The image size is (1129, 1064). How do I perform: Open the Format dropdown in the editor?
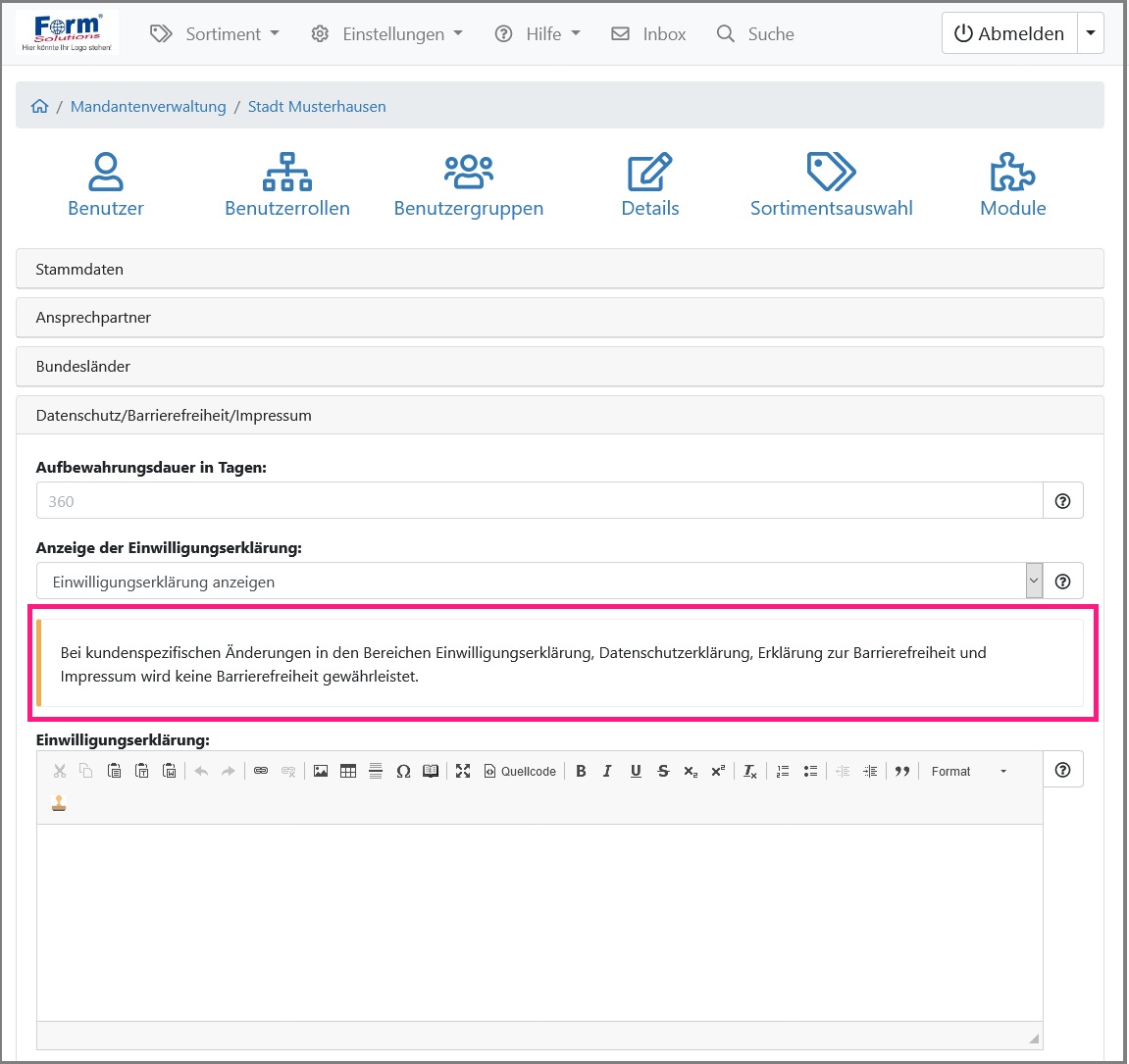point(968,772)
